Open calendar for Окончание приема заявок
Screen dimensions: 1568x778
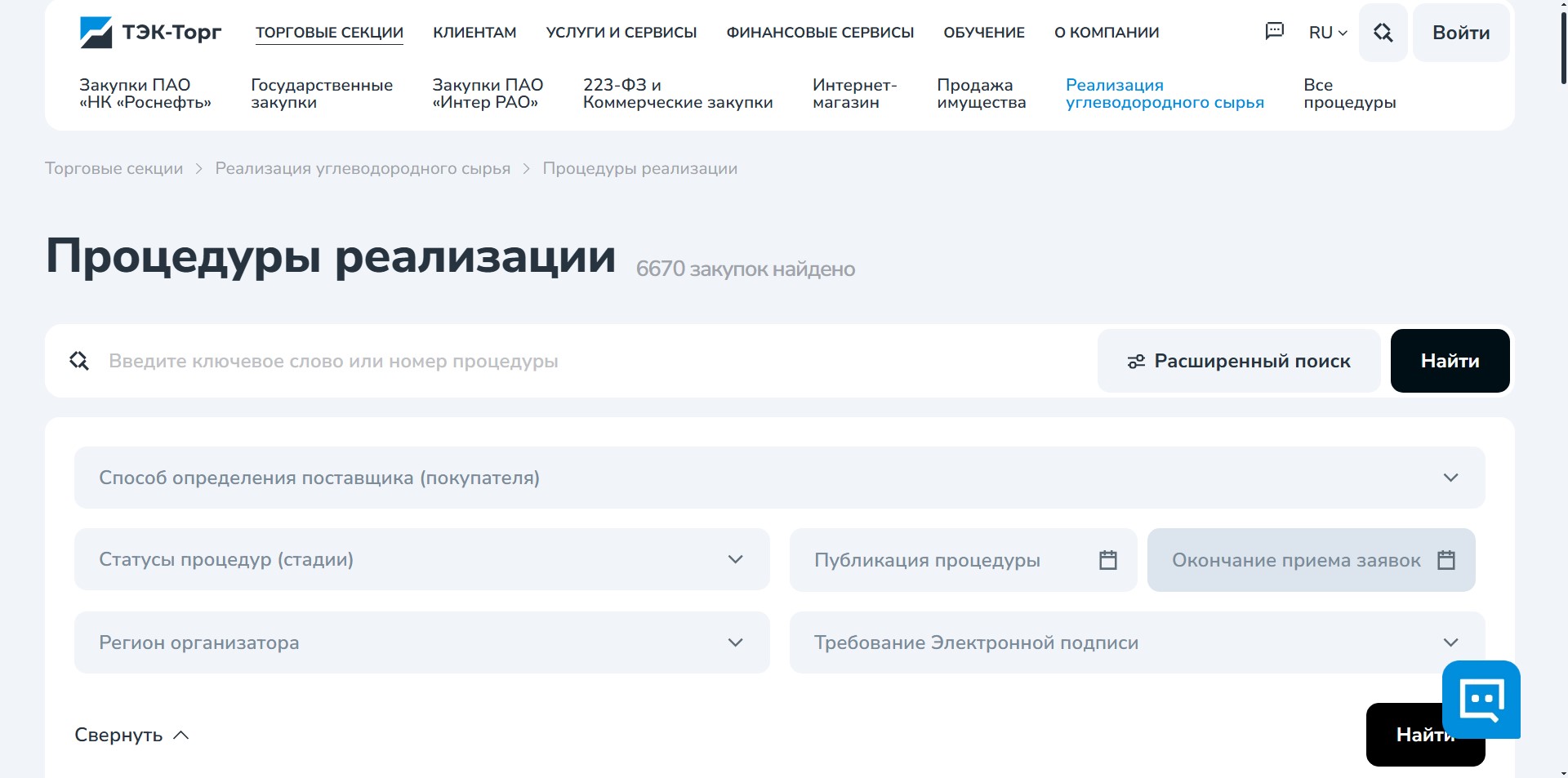1446,560
